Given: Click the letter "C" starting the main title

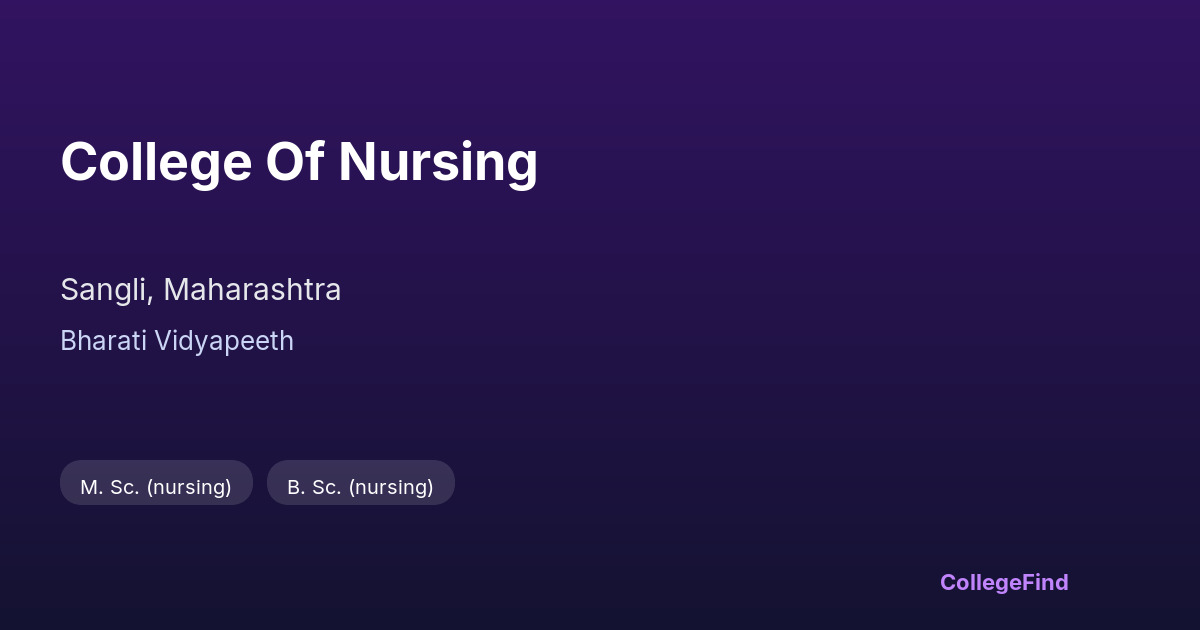Looking at the screenshot, I should (79, 162).
